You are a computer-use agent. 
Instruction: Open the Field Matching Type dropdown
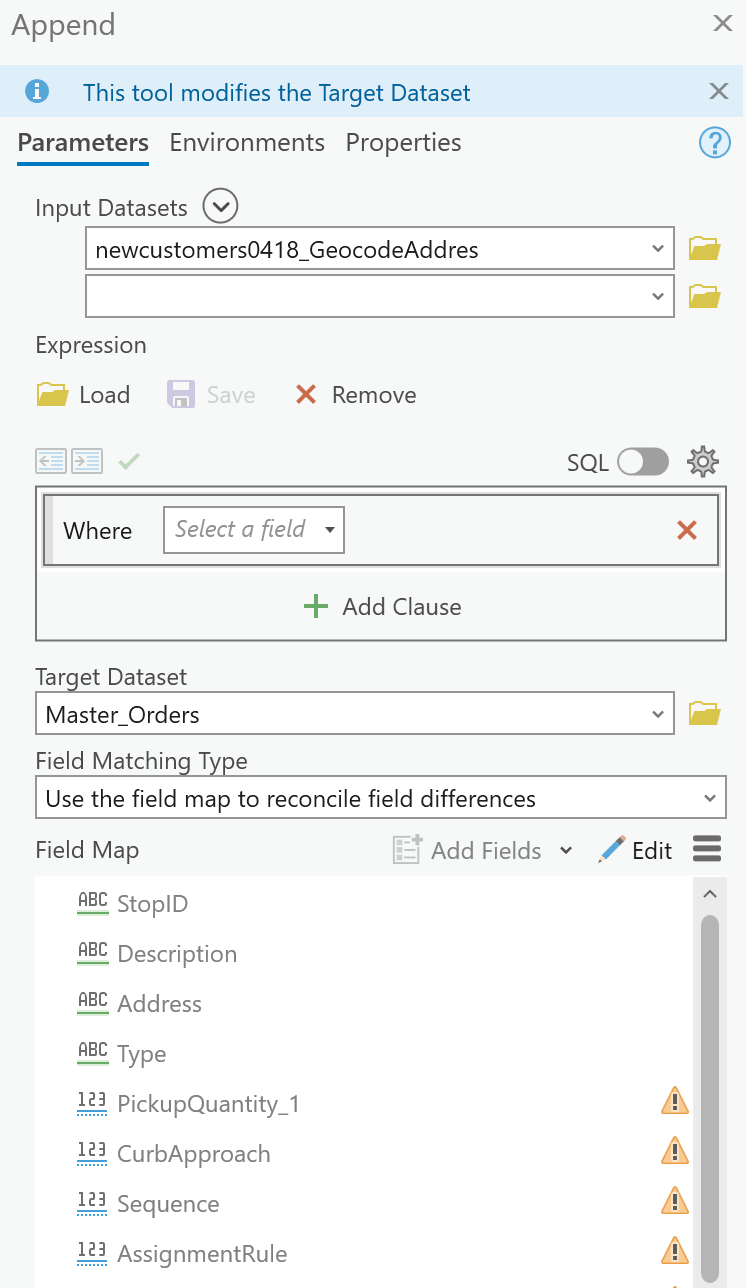[x=385, y=798]
